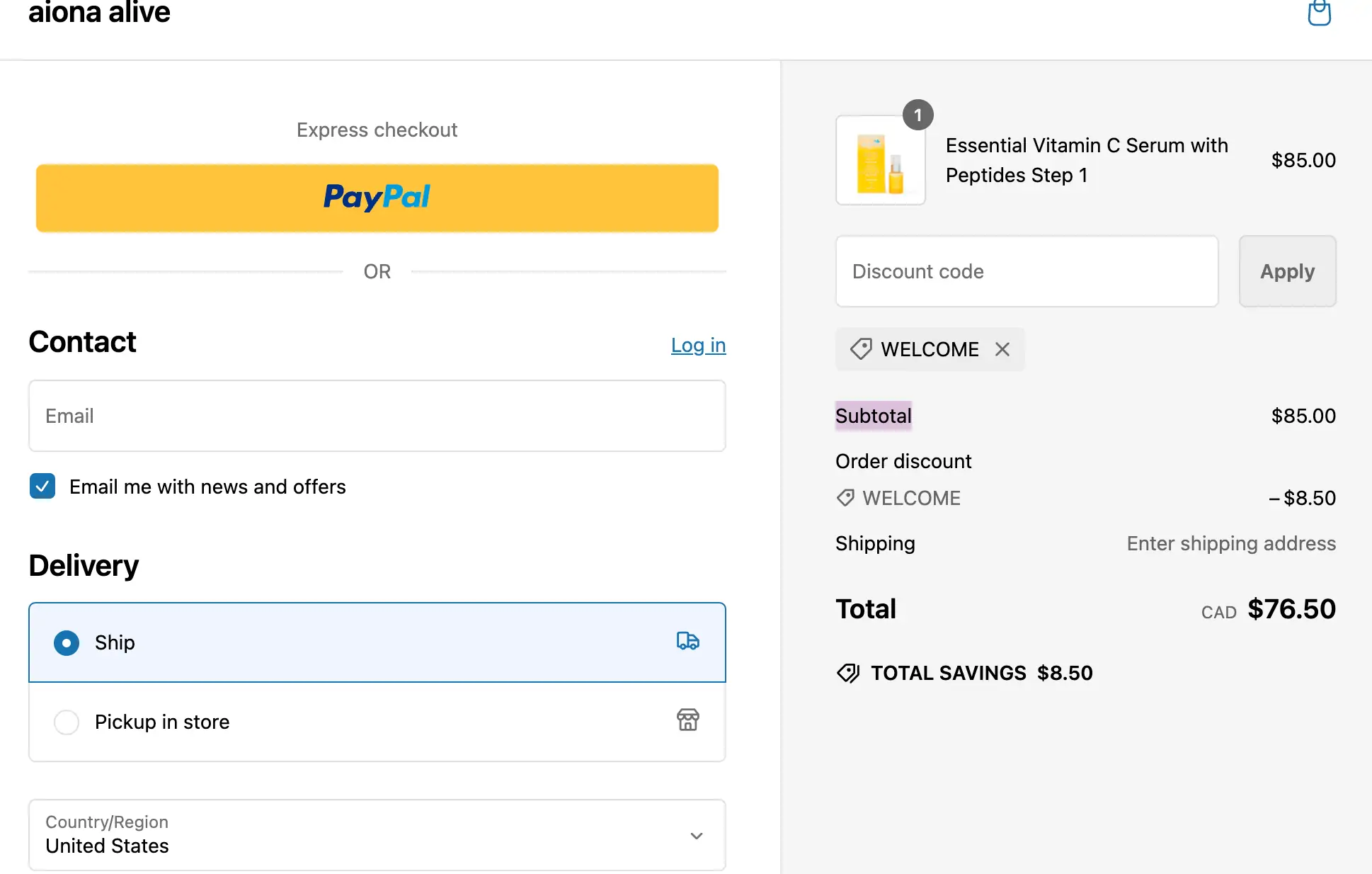Click the tag icon beside WELCOME order discount
The image size is (1372, 874).
coord(845,498)
